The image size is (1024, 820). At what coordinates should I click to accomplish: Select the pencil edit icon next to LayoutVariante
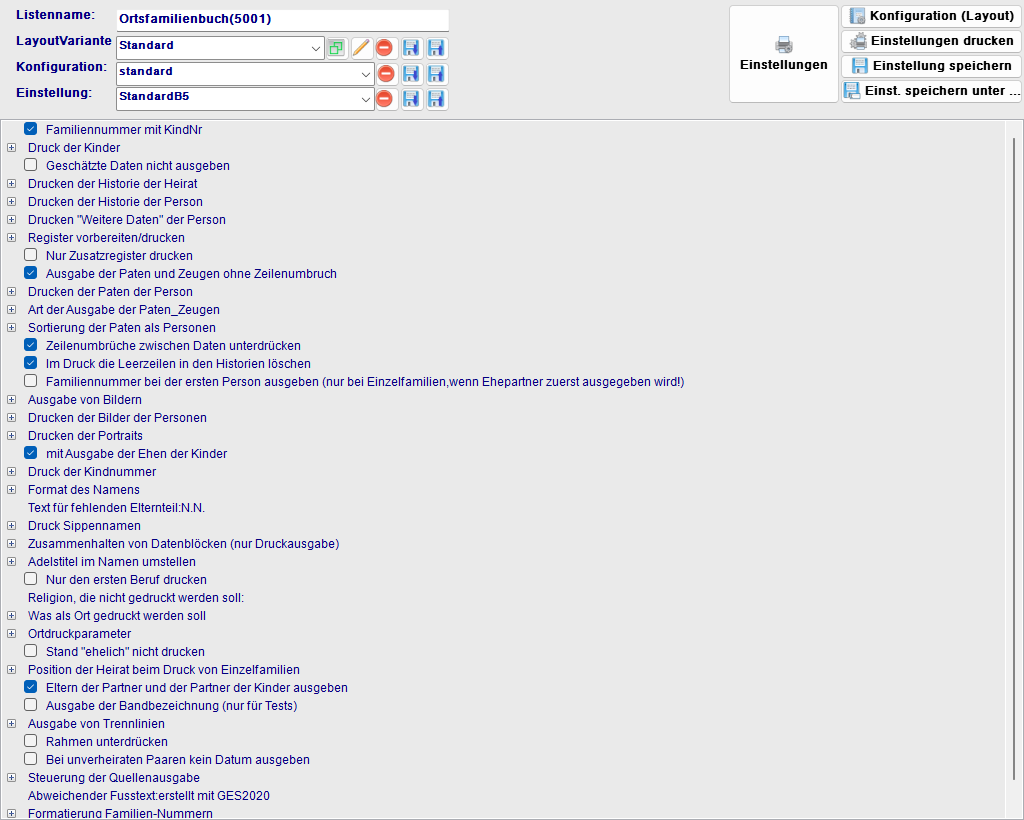[x=360, y=47]
